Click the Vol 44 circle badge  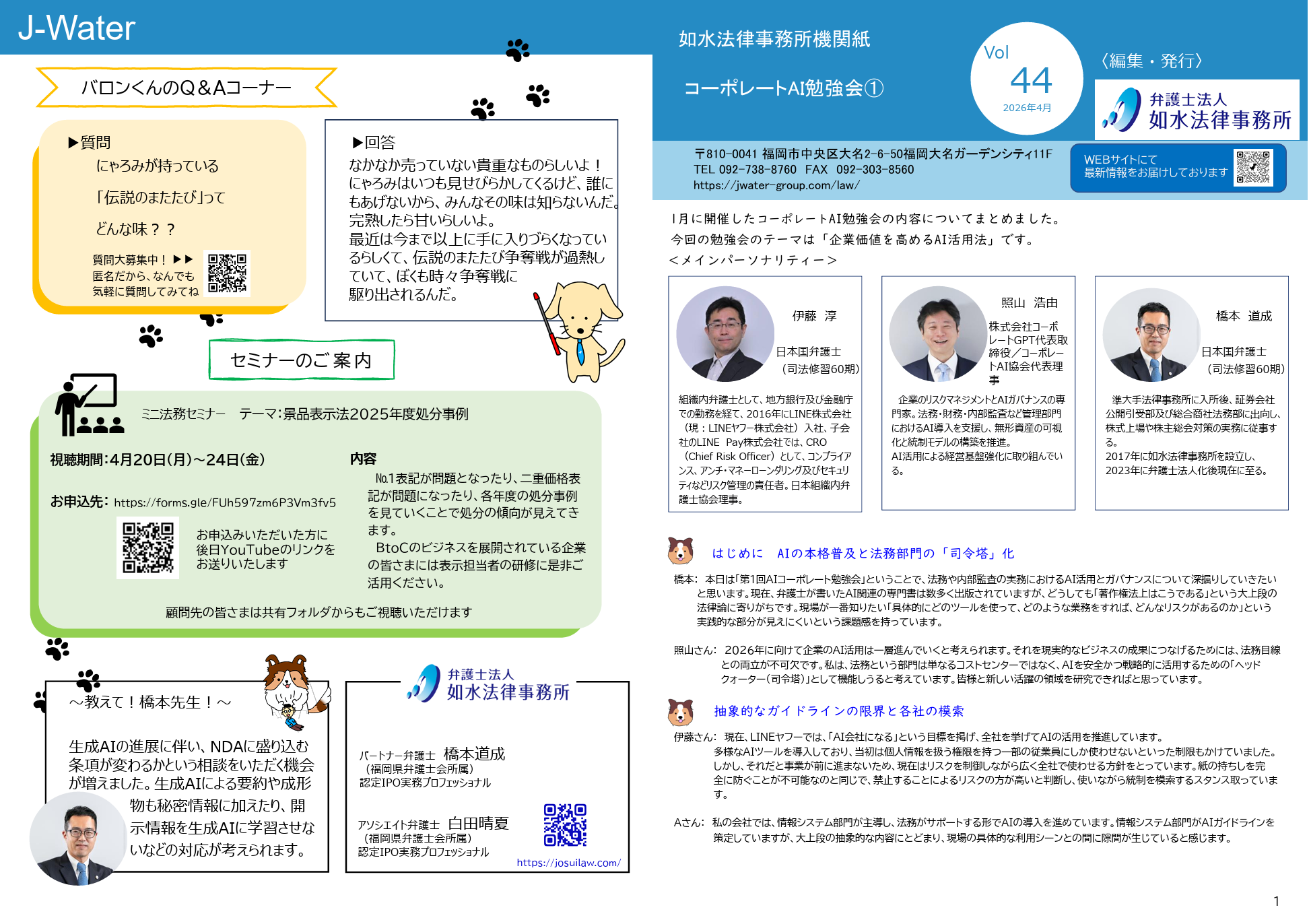(x=1026, y=77)
